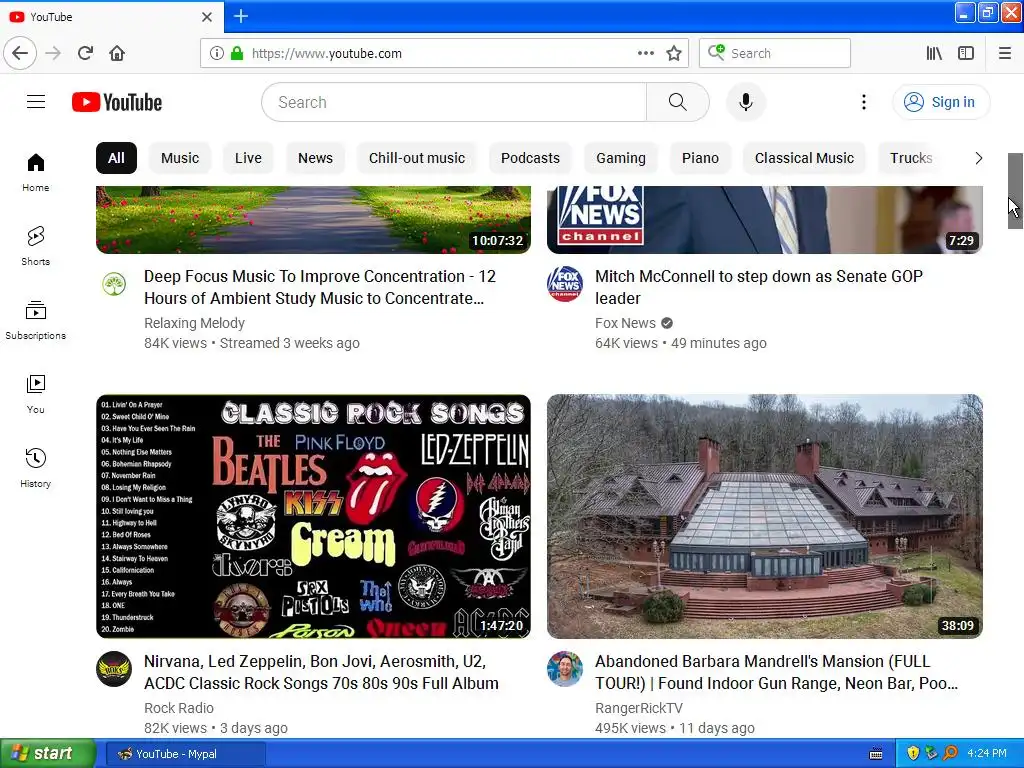Select the Gaming filter chip

point(621,158)
